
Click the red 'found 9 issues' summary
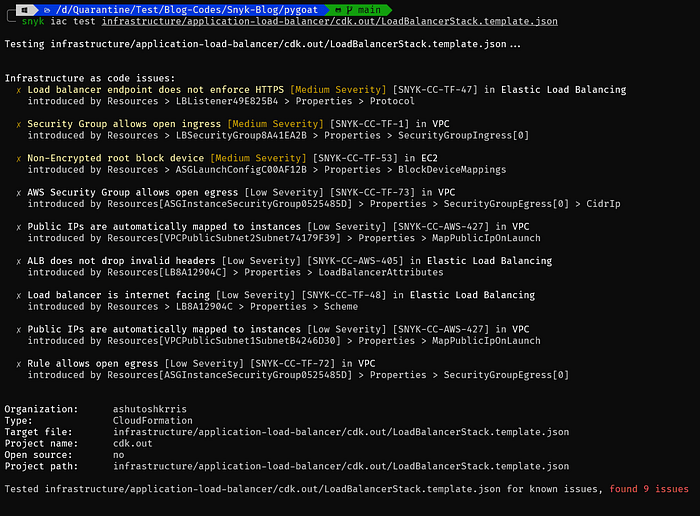coord(649,489)
